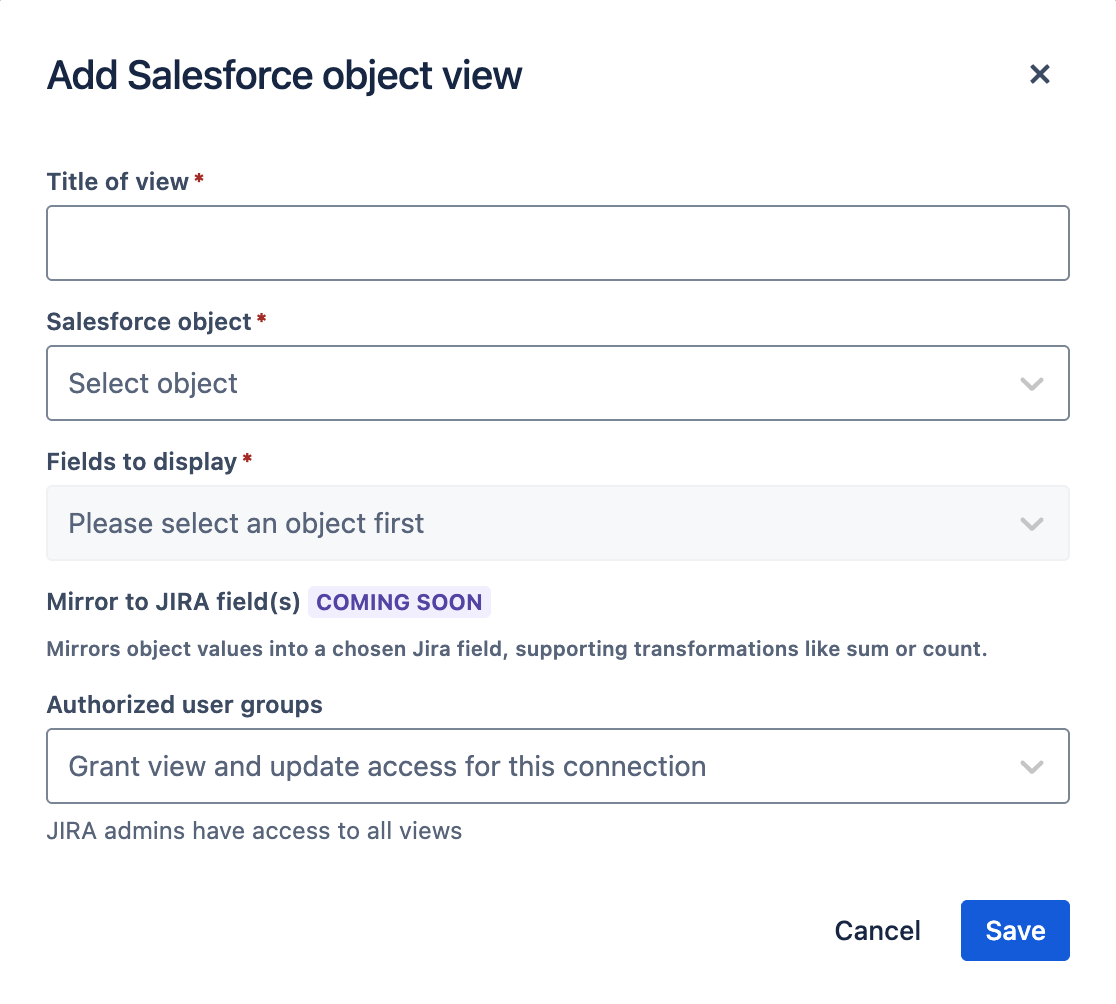Click the chevron in the Fields to display field
Viewport: 1116px width, 1004px height.
1031,524
